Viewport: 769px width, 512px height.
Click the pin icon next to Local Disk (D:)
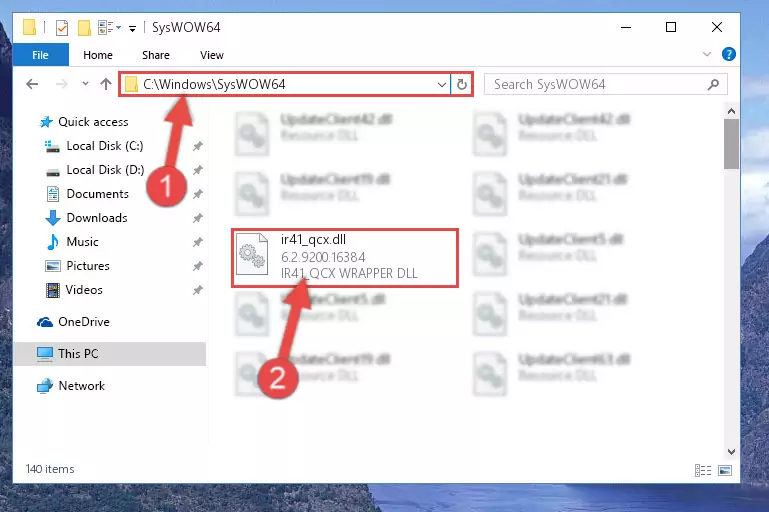pyautogui.click(x=198, y=170)
